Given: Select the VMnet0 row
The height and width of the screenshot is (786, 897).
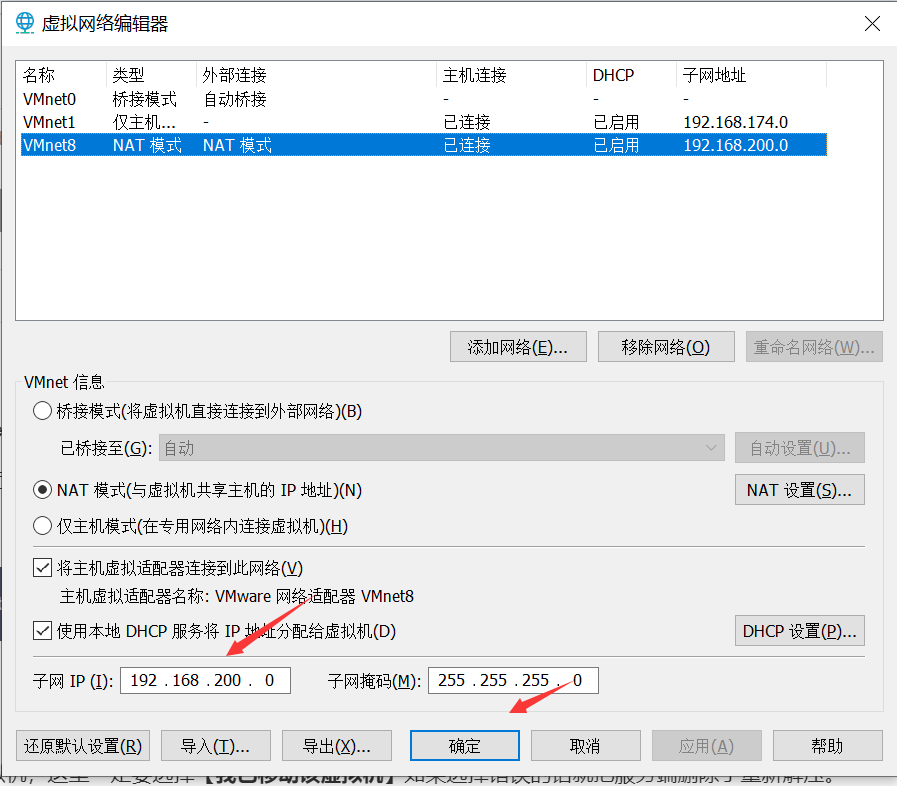Looking at the screenshot, I should click(424, 99).
